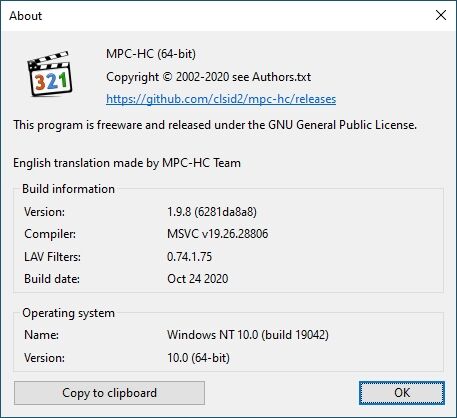The height and width of the screenshot is (418, 457).
Task: Select the MPC-HC (64-bit) title text
Action: (151, 54)
